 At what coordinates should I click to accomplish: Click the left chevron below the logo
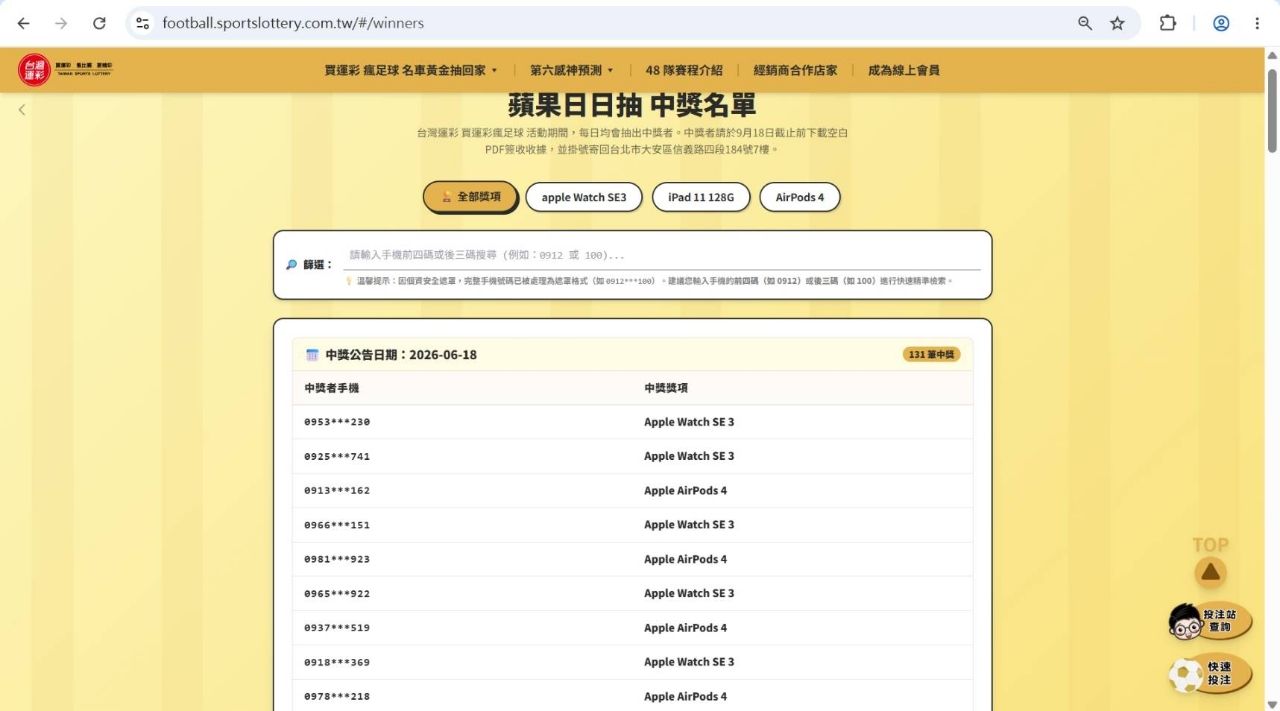pyautogui.click(x=22, y=110)
